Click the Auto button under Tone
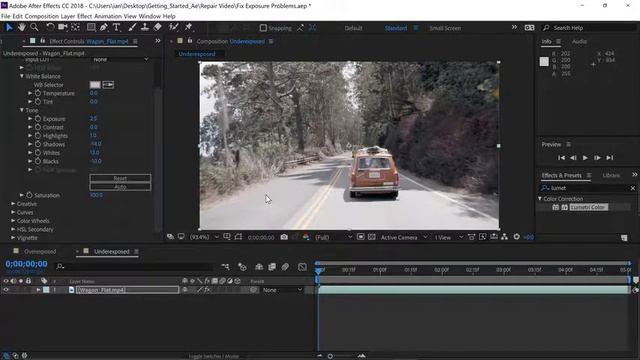Screen dimensions: 640x360 click(x=120, y=187)
